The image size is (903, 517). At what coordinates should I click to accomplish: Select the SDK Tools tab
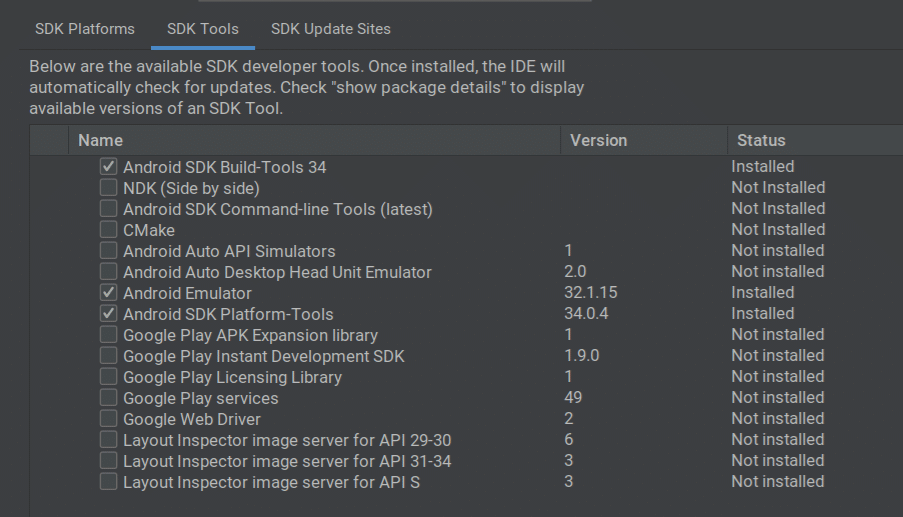click(203, 29)
